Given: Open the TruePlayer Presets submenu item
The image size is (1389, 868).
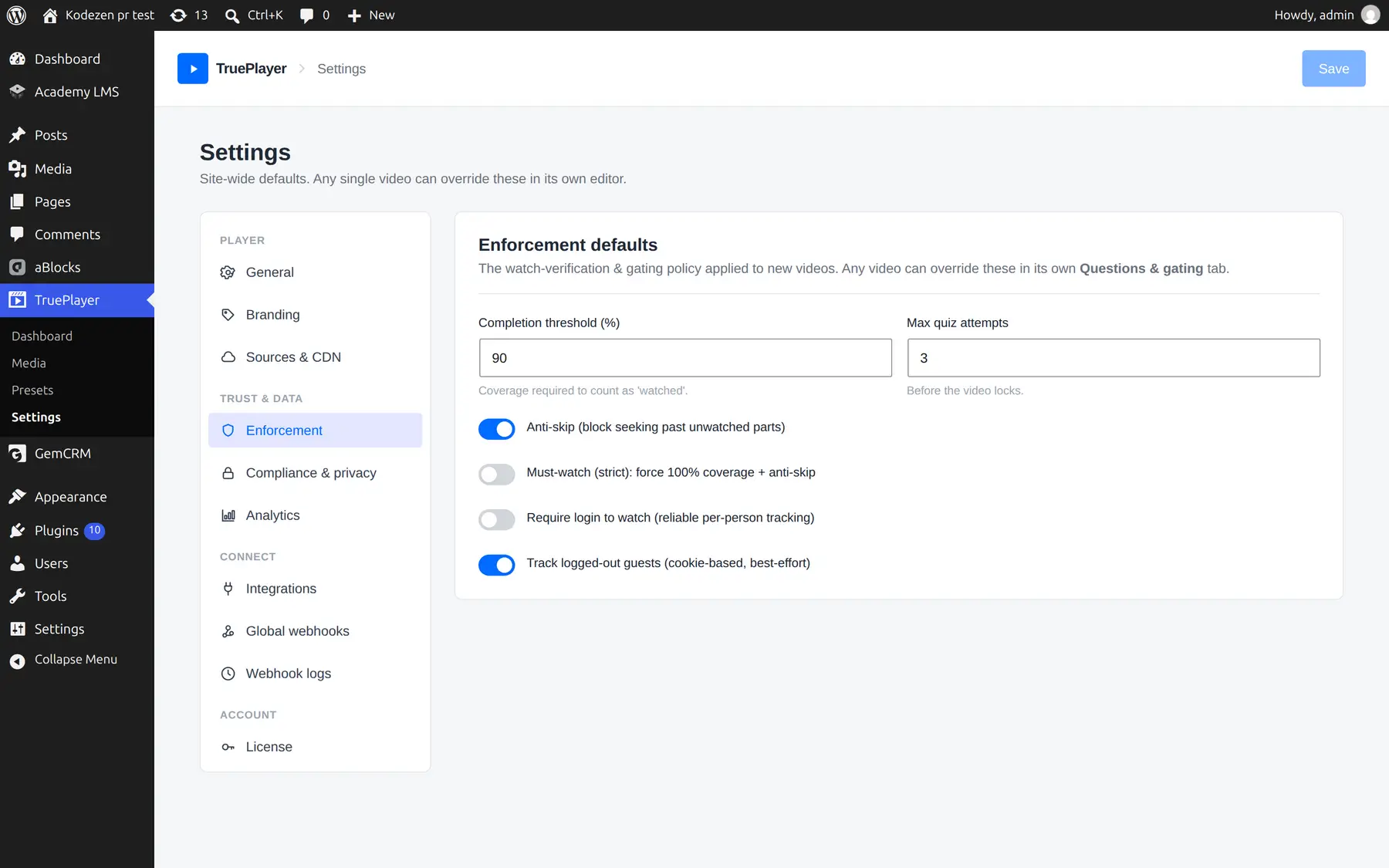Looking at the screenshot, I should pyautogui.click(x=32, y=390).
